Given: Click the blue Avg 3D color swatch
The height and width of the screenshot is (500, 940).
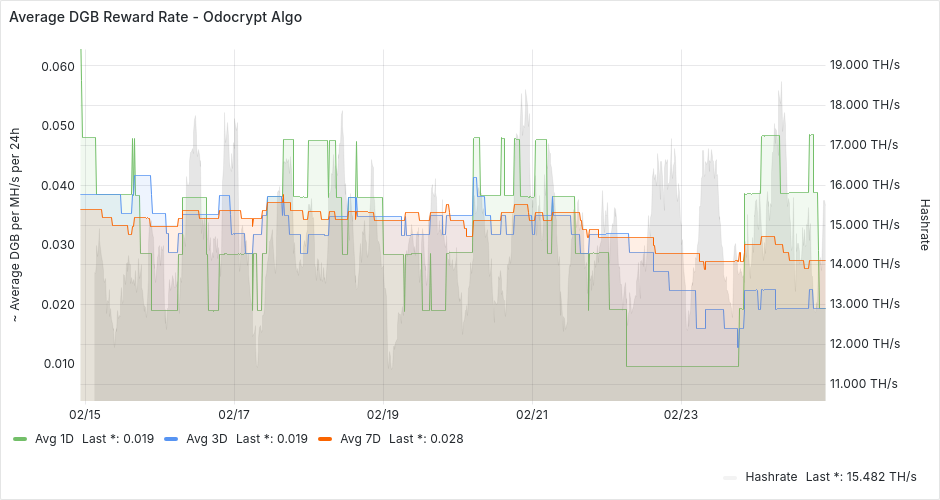Looking at the screenshot, I should 170,439.
